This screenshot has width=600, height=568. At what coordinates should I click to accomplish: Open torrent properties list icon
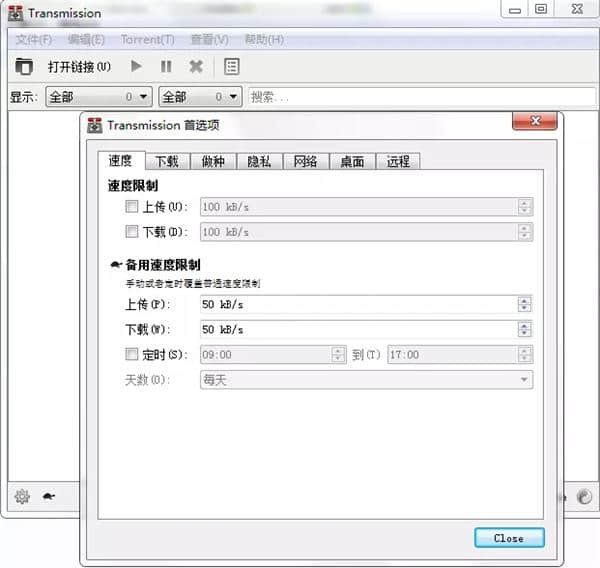(232, 67)
